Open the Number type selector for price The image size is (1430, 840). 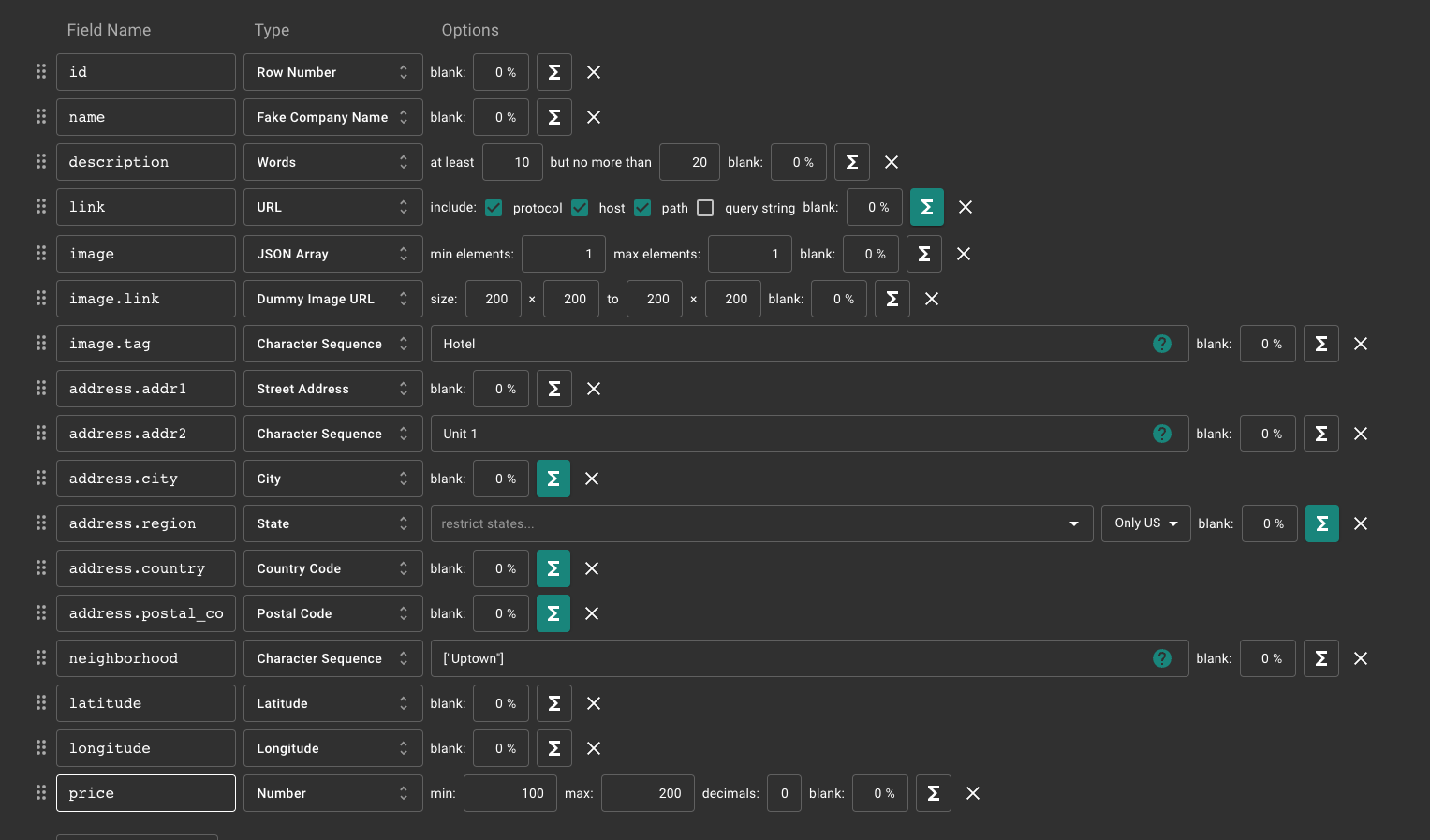[333, 793]
